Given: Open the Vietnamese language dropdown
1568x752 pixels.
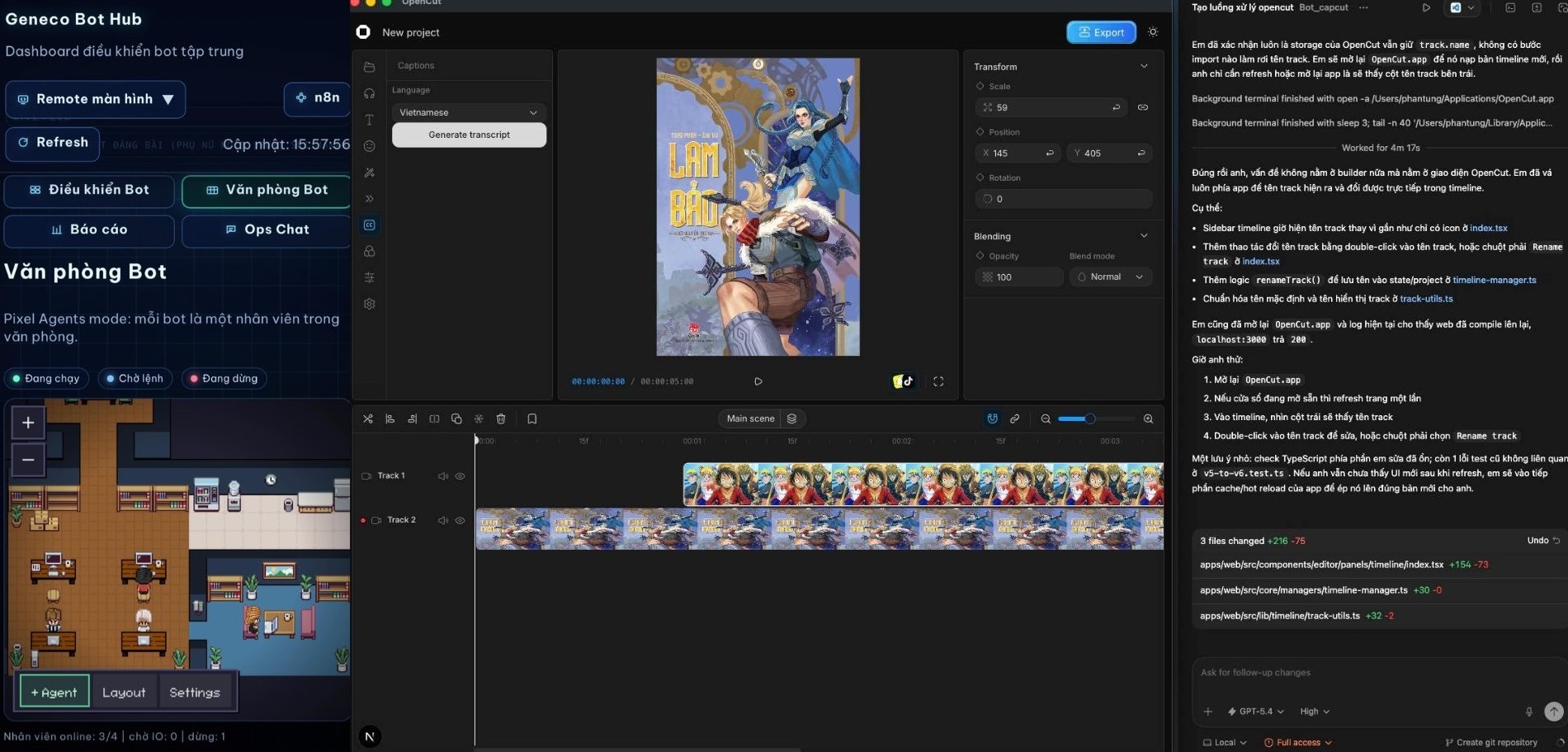Looking at the screenshot, I should coord(468,112).
